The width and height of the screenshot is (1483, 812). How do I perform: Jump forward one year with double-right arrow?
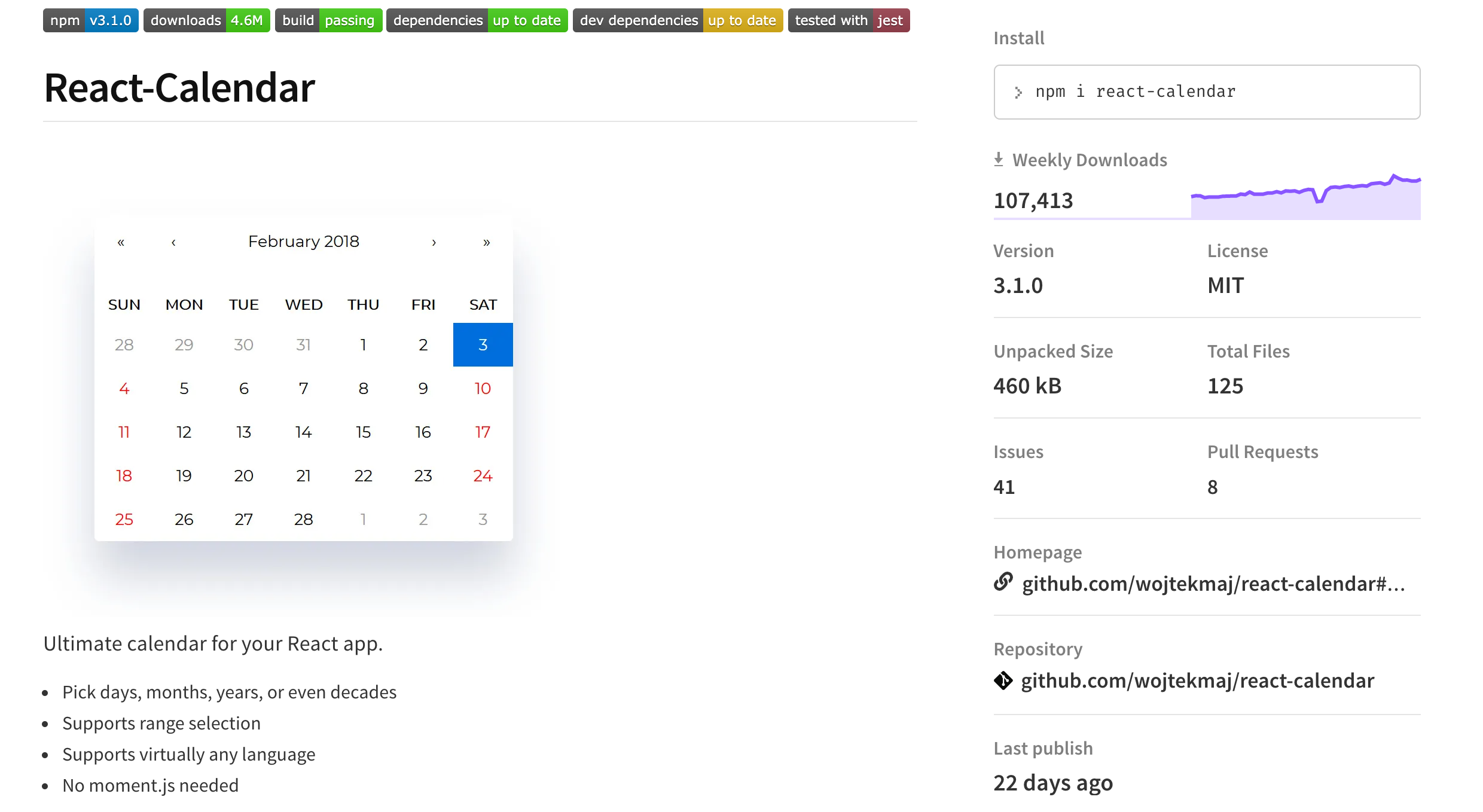click(x=487, y=242)
